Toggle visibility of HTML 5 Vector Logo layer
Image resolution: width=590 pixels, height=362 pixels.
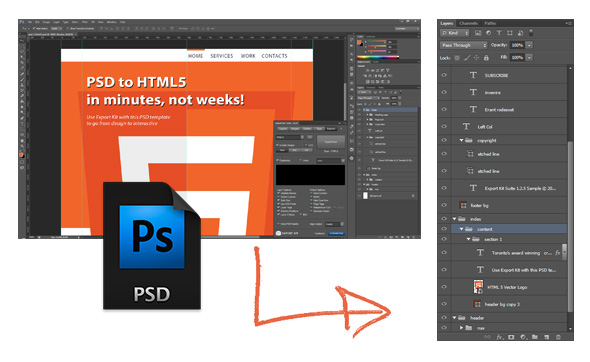coord(444,287)
